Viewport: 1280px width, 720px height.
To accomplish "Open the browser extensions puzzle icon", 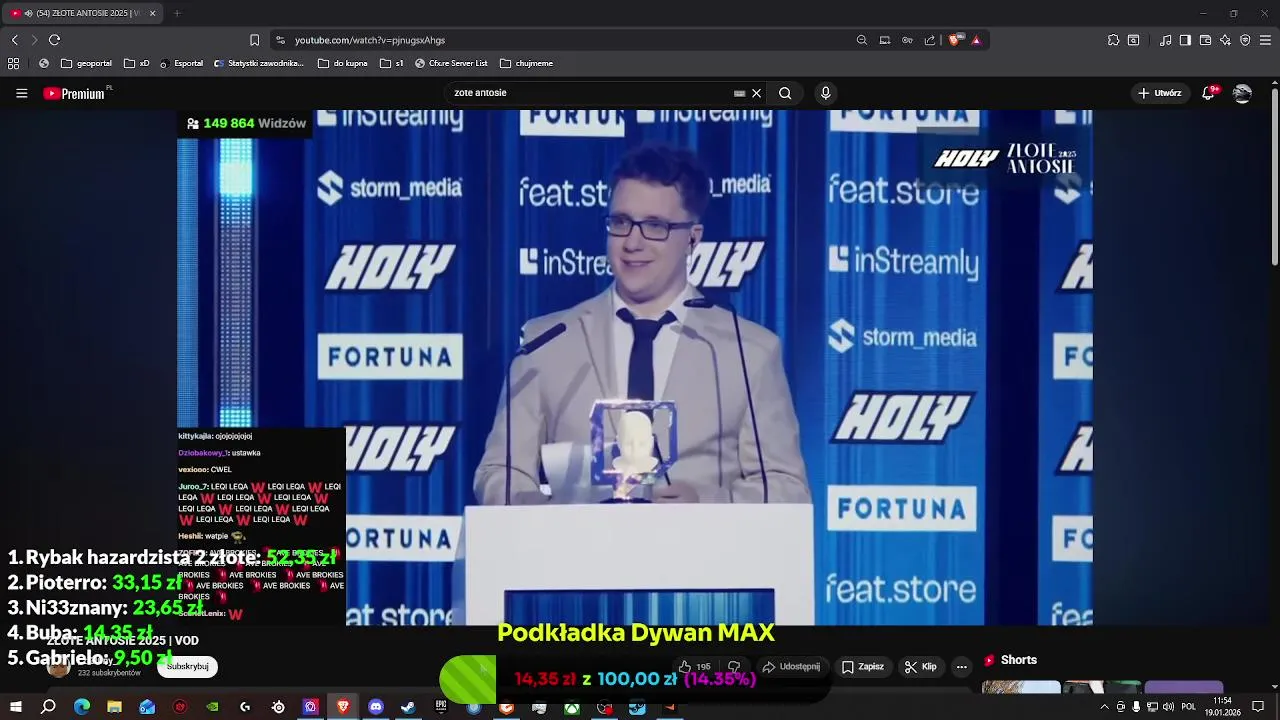I will [x=1113, y=40].
